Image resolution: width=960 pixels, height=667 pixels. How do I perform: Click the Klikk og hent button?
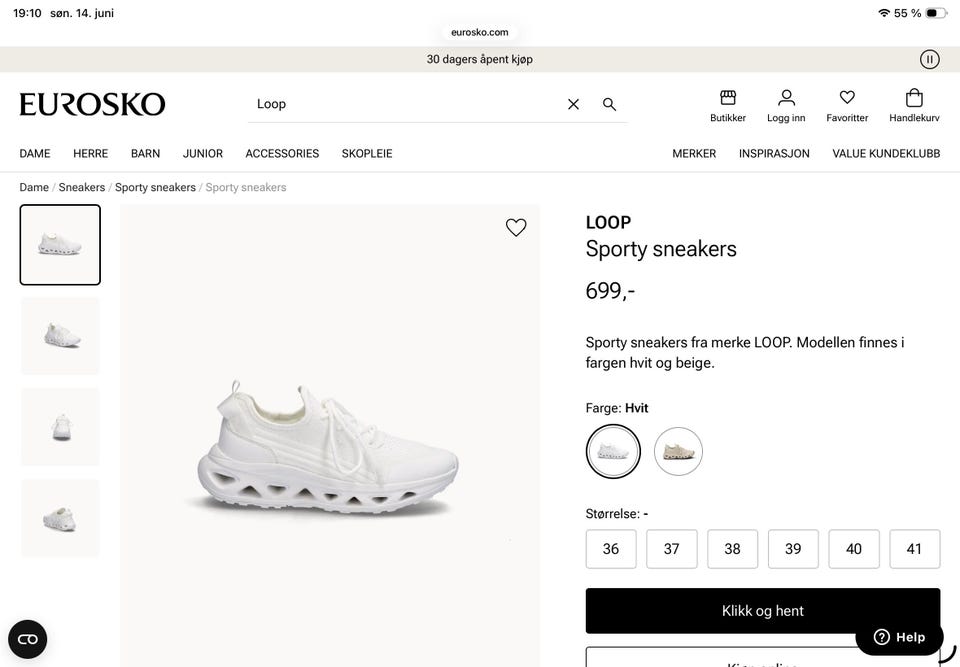point(763,611)
